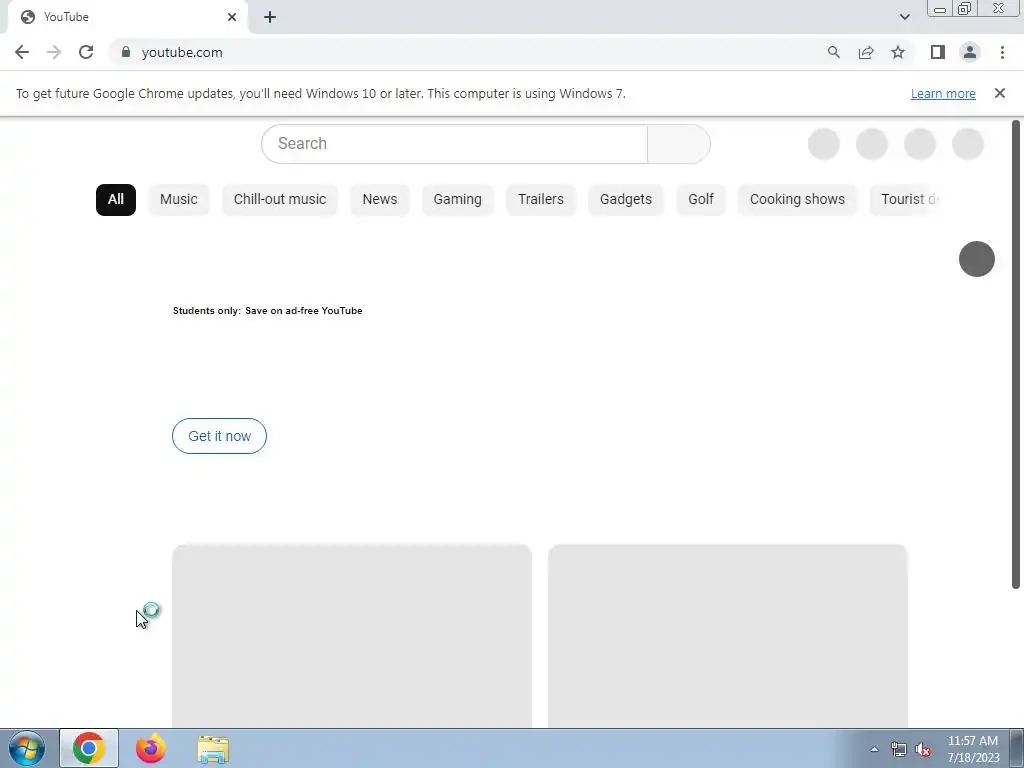The width and height of the screenshot is (1024, 768).
Task: Click the dark circular button beside the student offer
Action: 976,259
